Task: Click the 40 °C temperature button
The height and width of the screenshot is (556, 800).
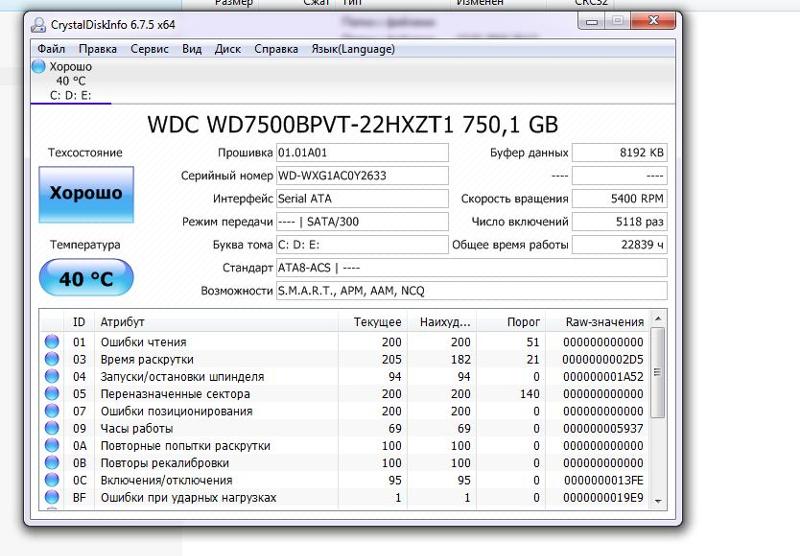Action: pyautogui.click(x=86, y=278)
